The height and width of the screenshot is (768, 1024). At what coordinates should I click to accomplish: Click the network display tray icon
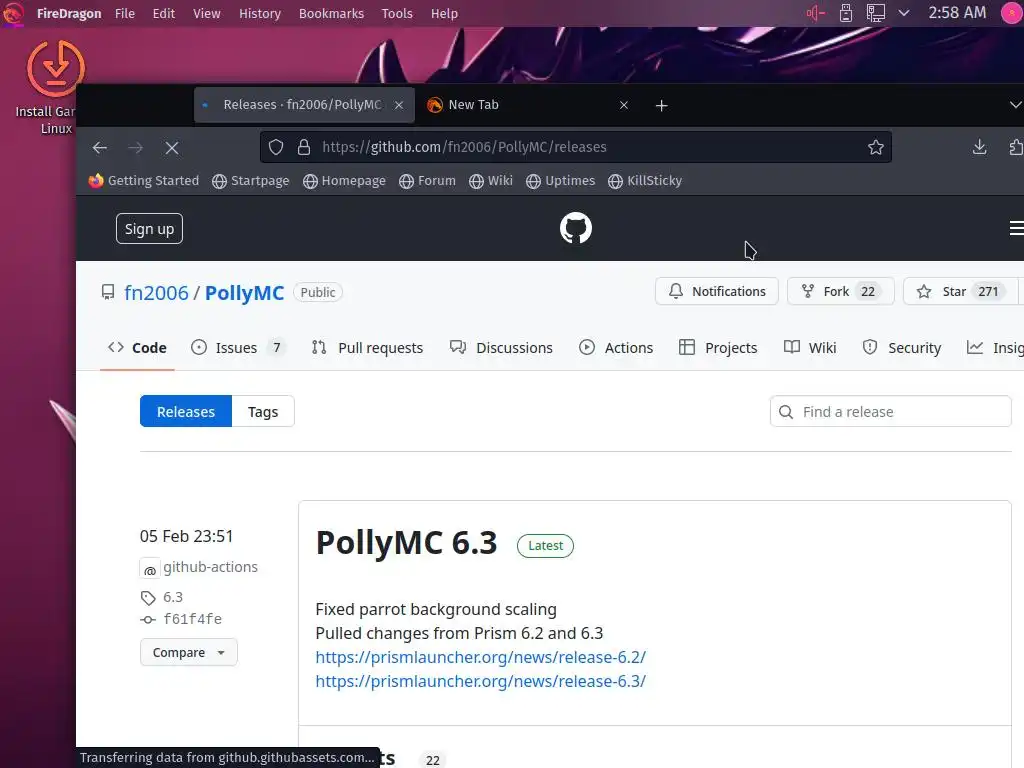tap(875, 13)
